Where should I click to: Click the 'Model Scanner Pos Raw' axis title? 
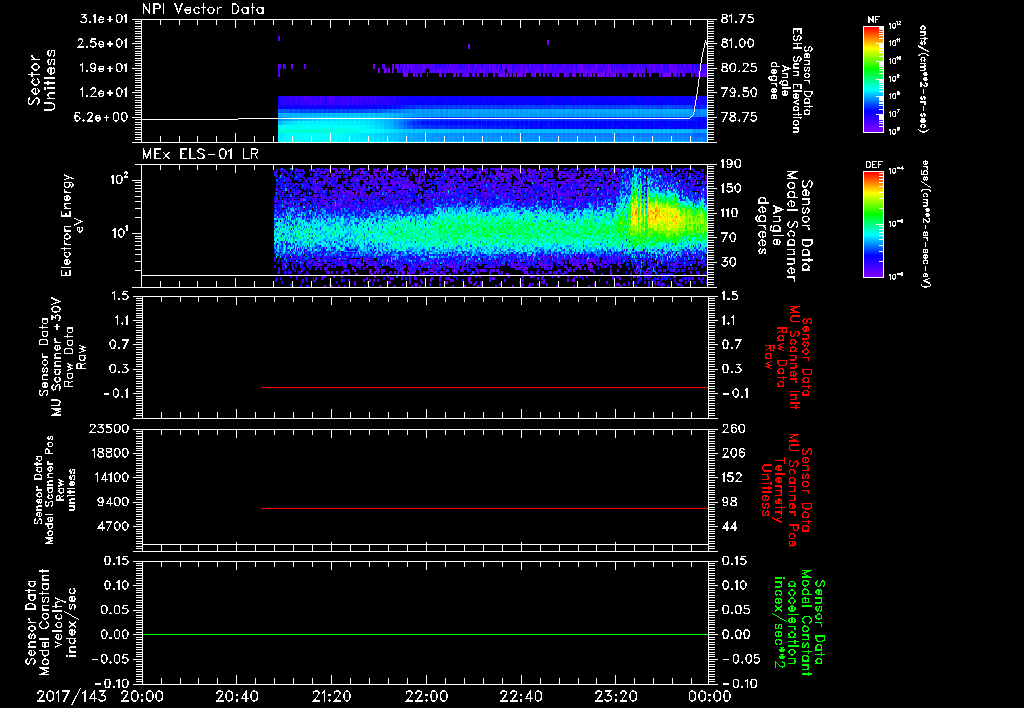click(x=54, y=490)
